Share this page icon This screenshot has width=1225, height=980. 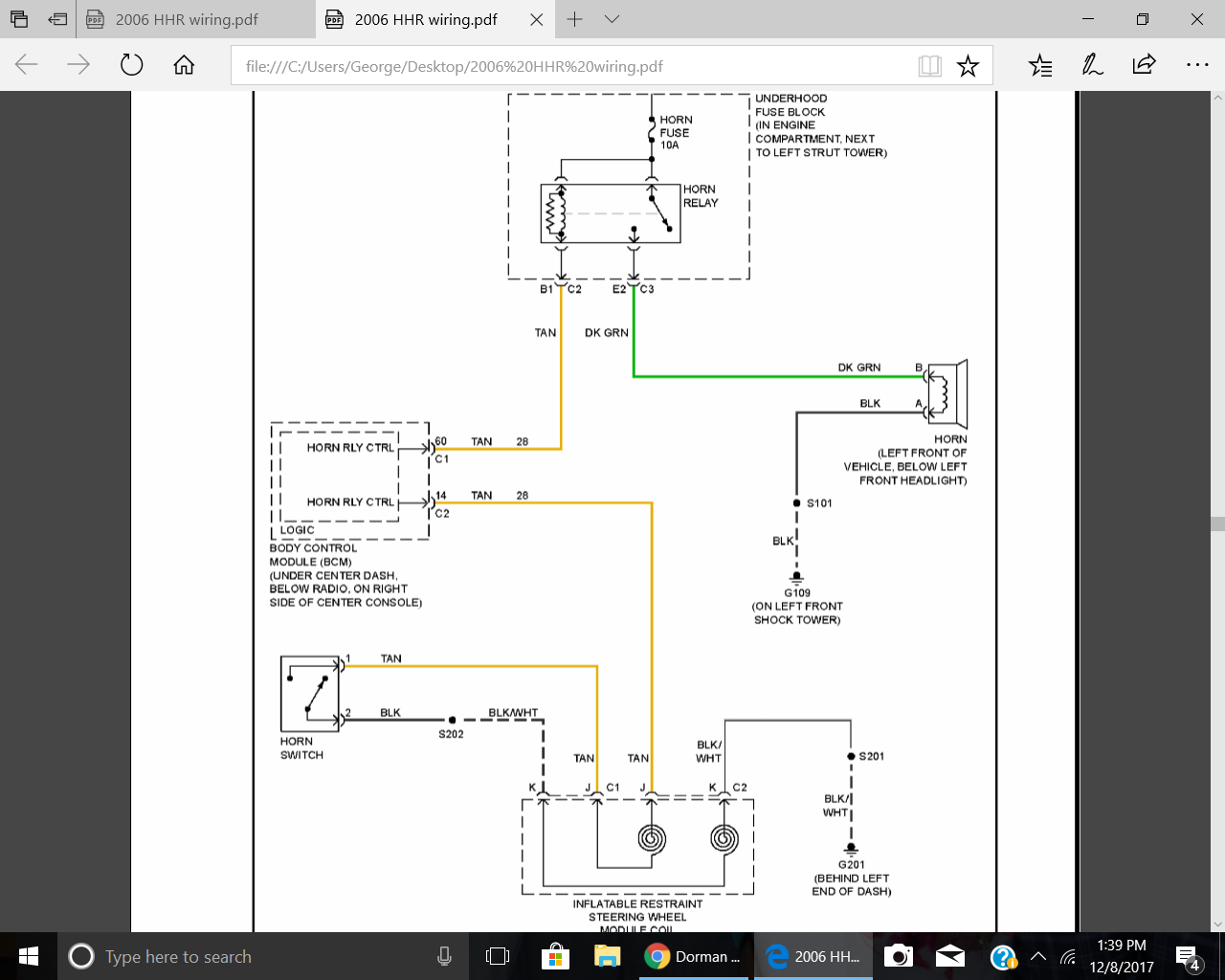(x=1144, y=65)
